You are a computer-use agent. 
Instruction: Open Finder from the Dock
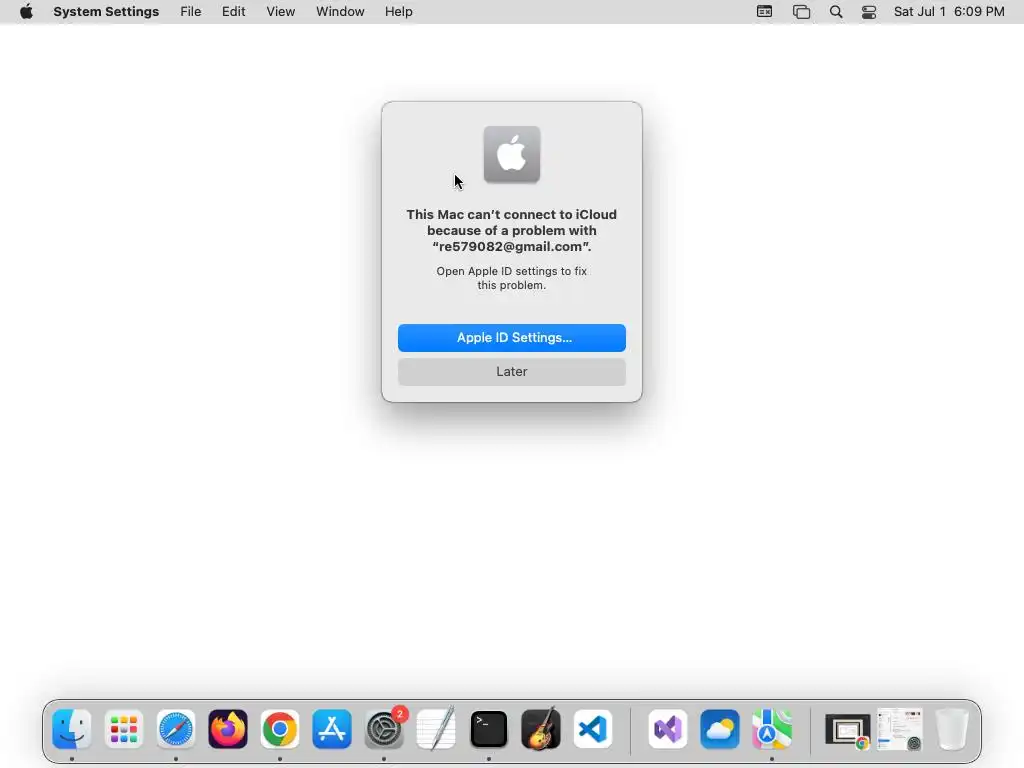click(71, 729)
